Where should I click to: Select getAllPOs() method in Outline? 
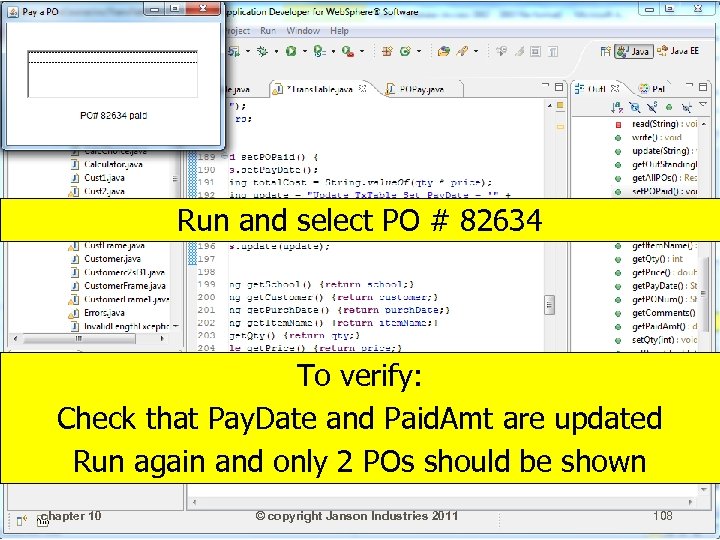pos(664,178)
